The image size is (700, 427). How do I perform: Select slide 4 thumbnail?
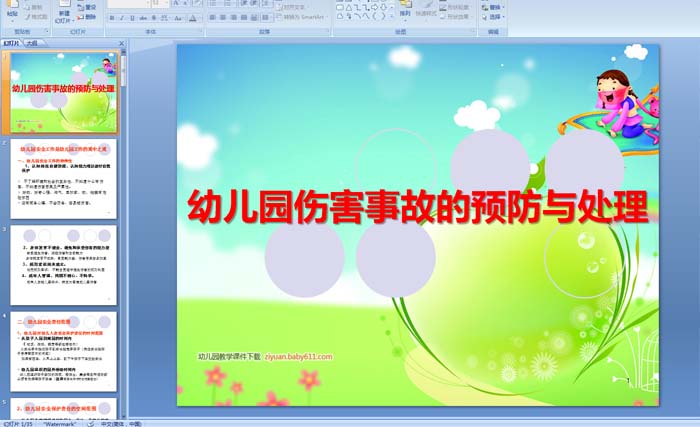click(x=64, y=352)
